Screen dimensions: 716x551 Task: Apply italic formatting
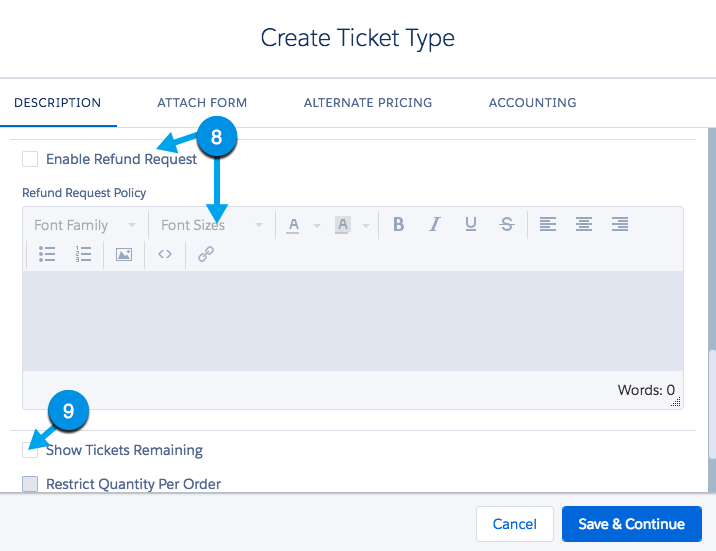[435, 224]
